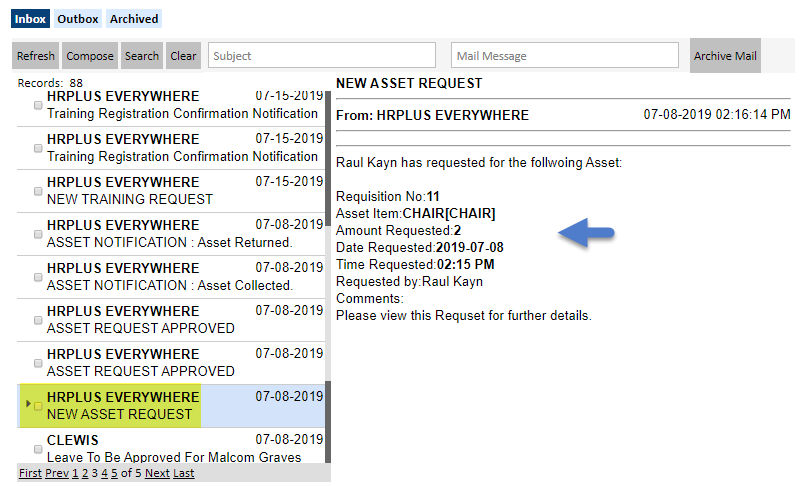Open the Archived tab

(134, 19)
